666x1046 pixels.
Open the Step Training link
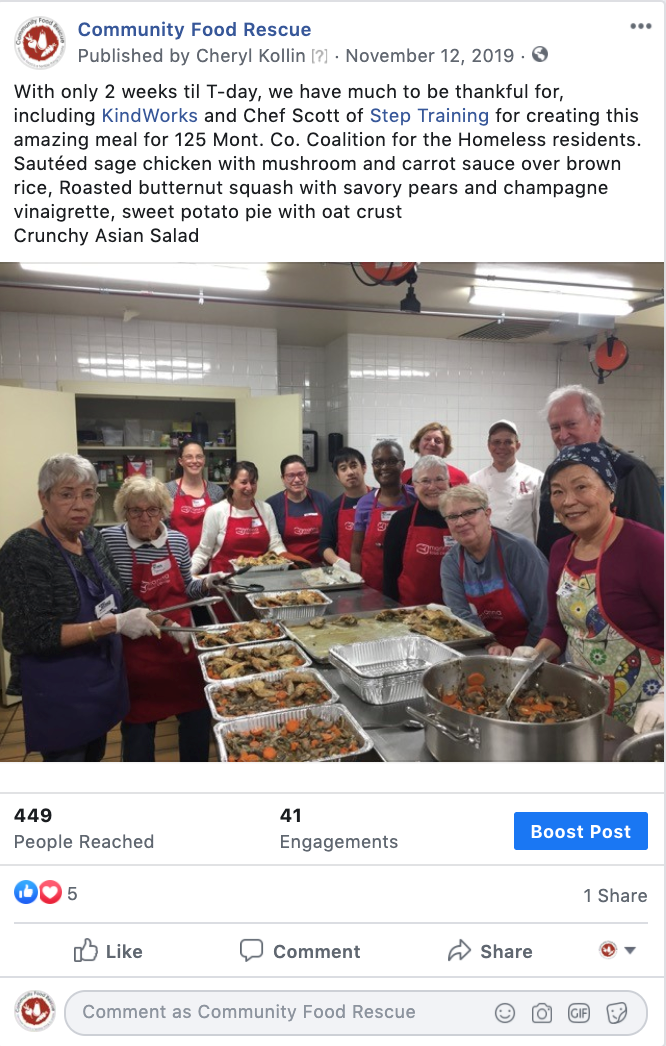(429, 116)
